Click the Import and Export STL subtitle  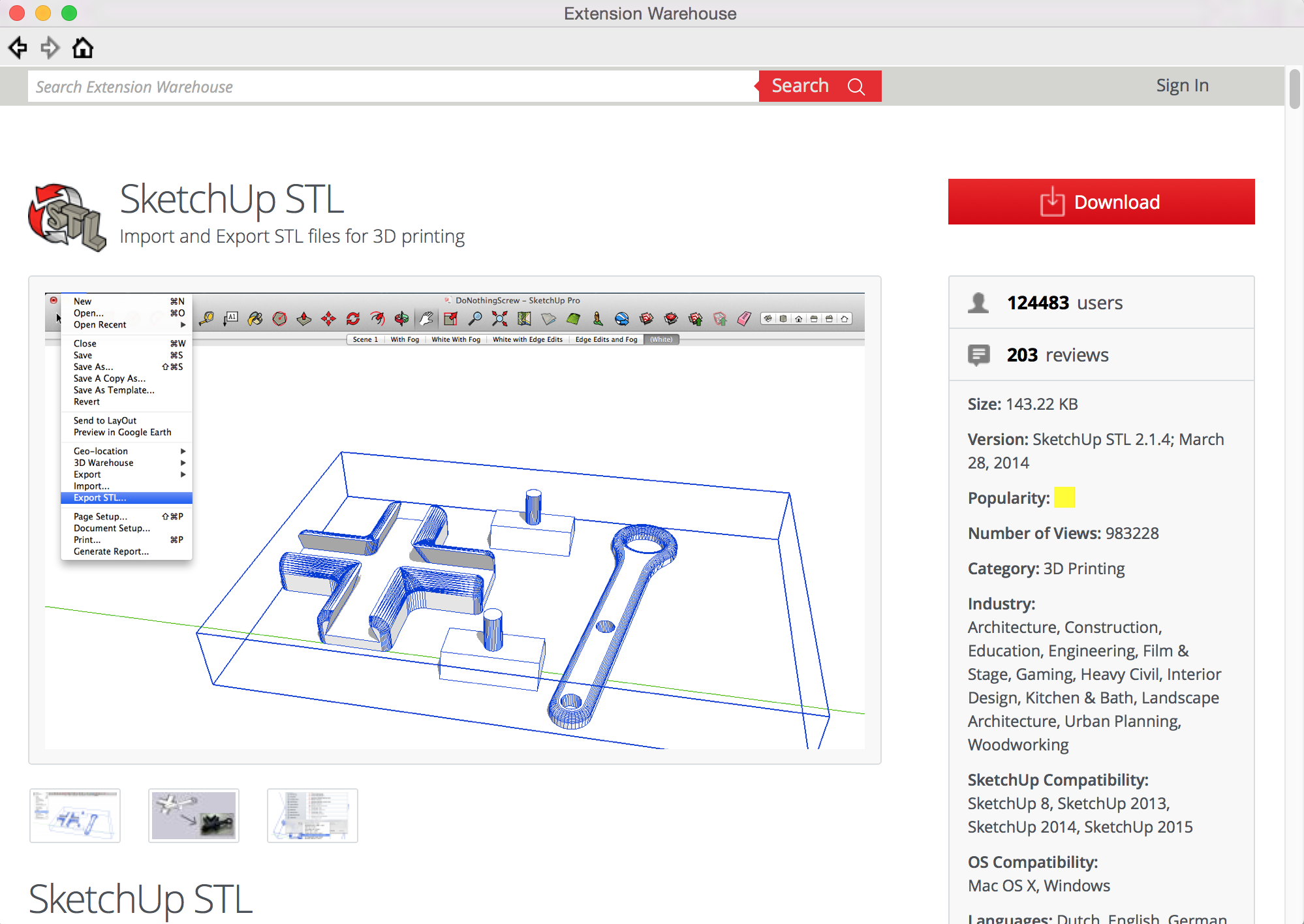(x=292, y=236)
